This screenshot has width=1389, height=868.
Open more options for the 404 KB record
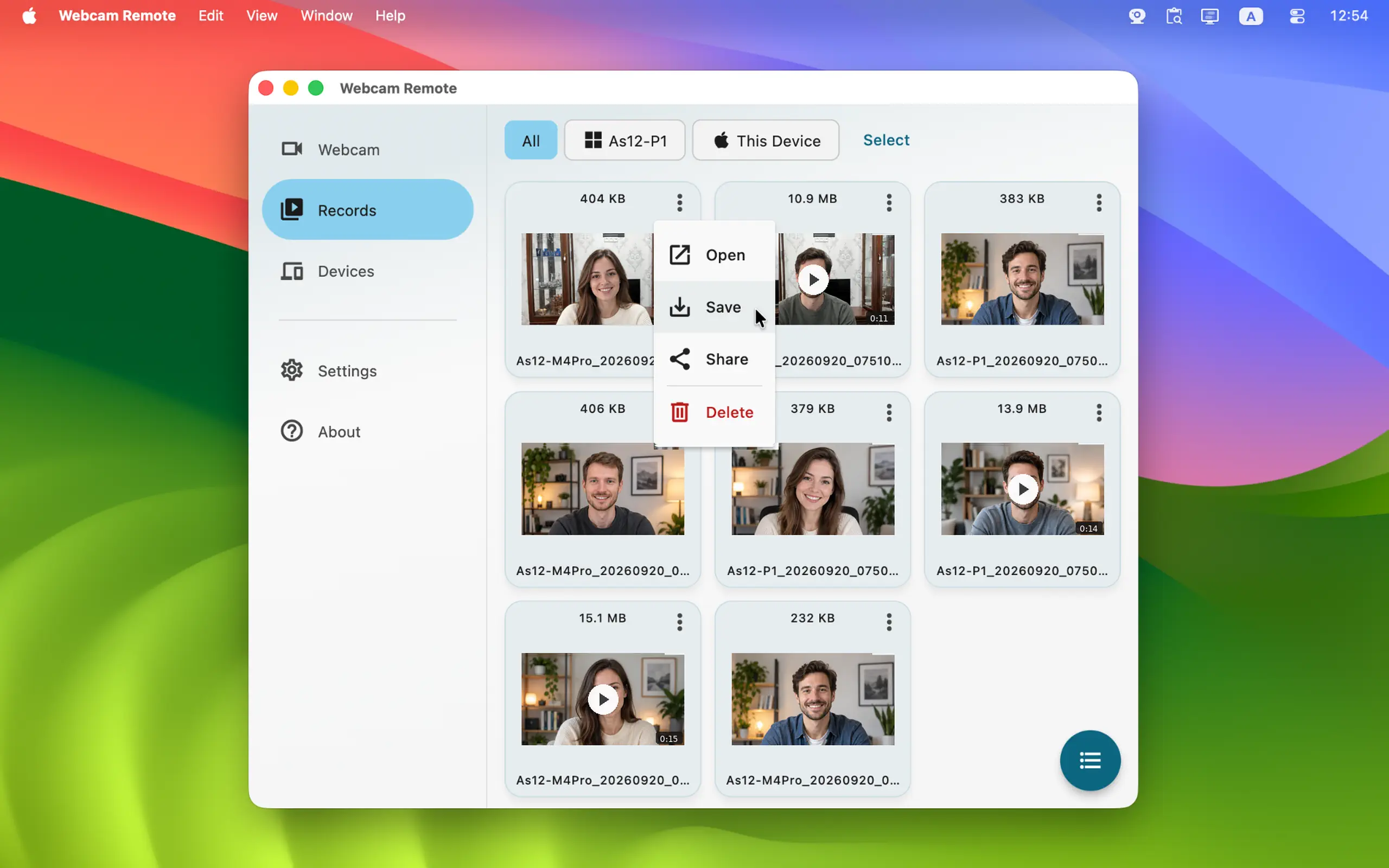coord(679,202)
